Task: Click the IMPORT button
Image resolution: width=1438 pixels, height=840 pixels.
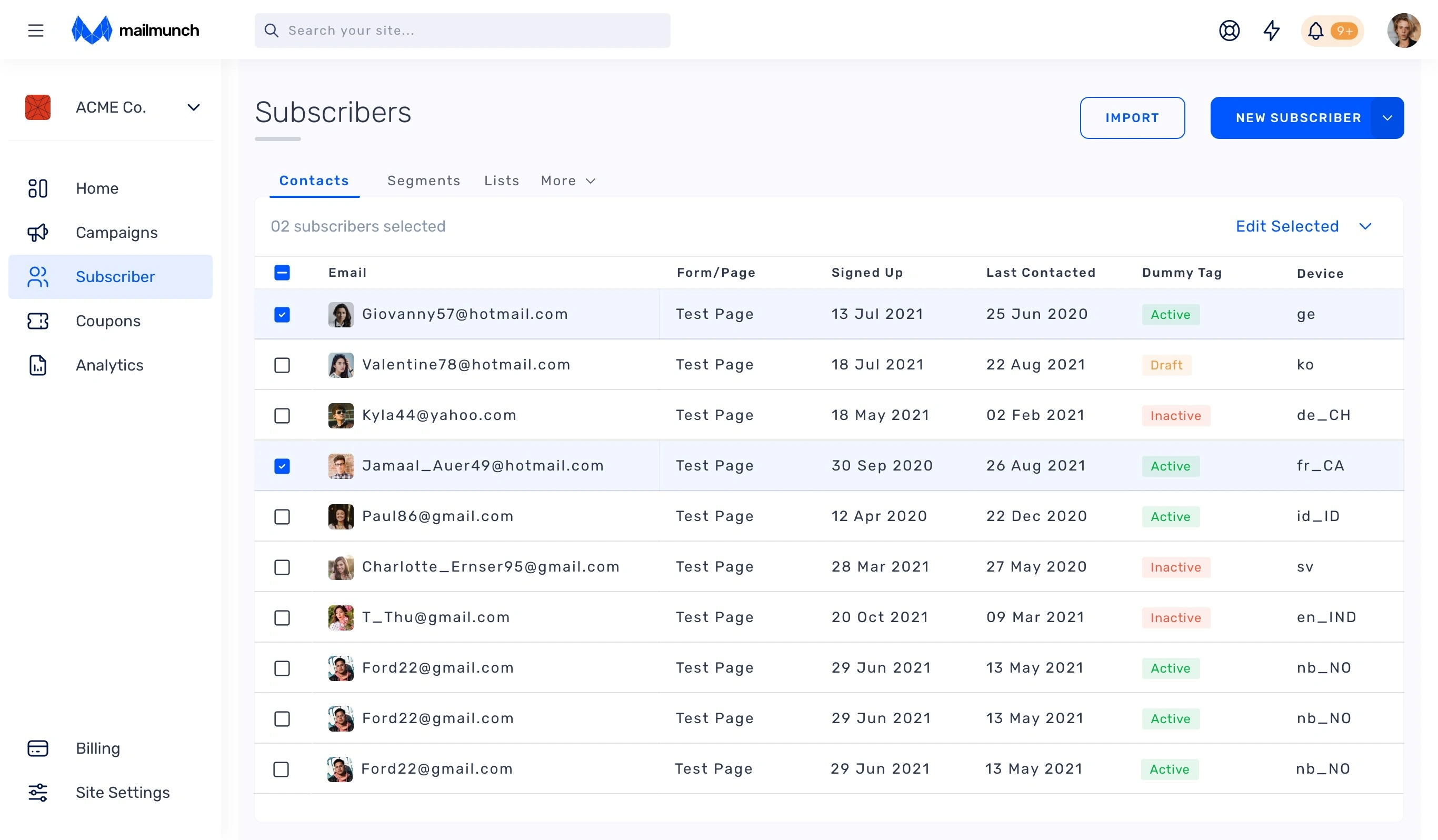Action: pos(1132,118)
